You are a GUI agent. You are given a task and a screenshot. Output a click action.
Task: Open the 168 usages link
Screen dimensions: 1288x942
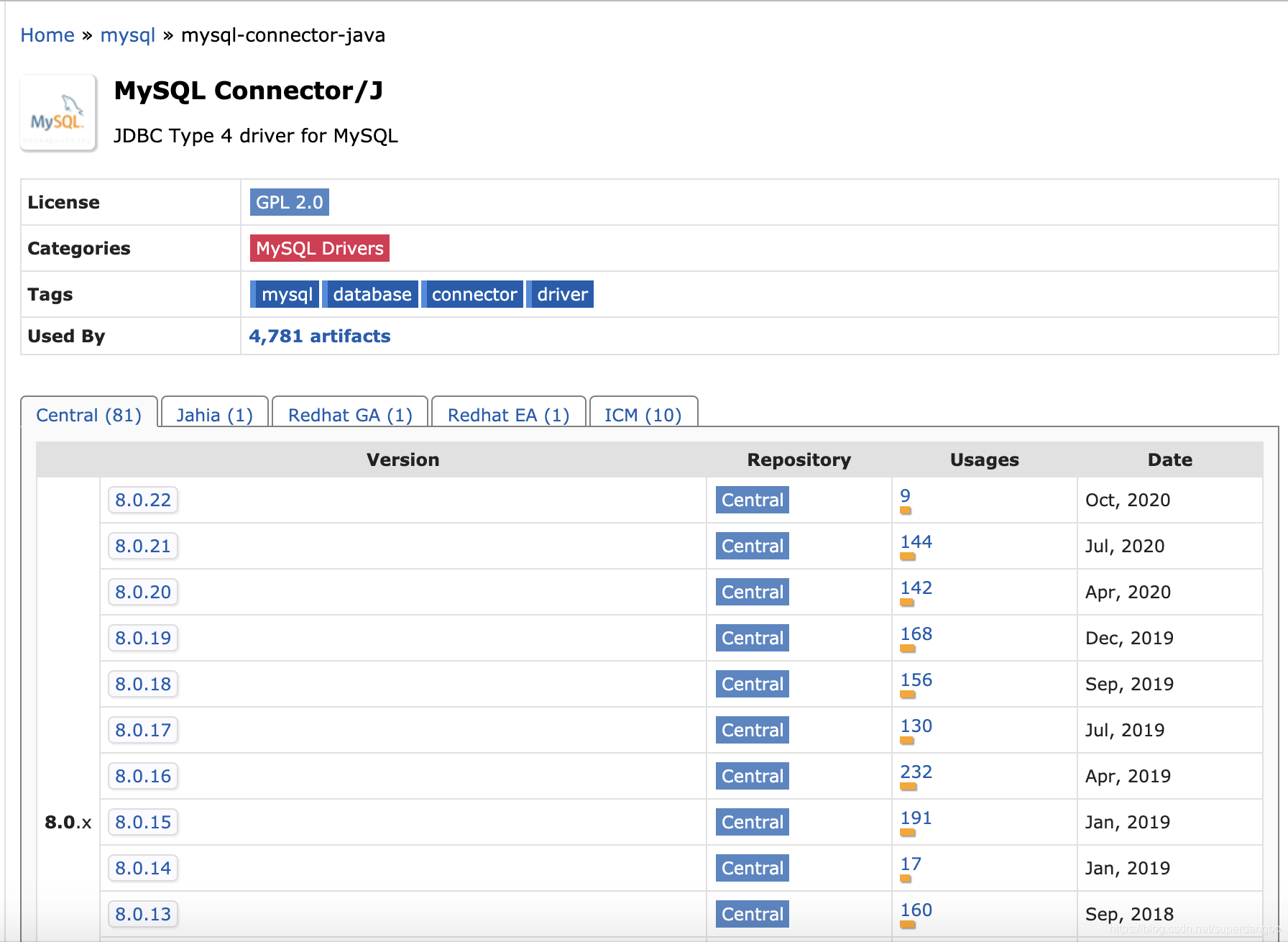[916, 634]
